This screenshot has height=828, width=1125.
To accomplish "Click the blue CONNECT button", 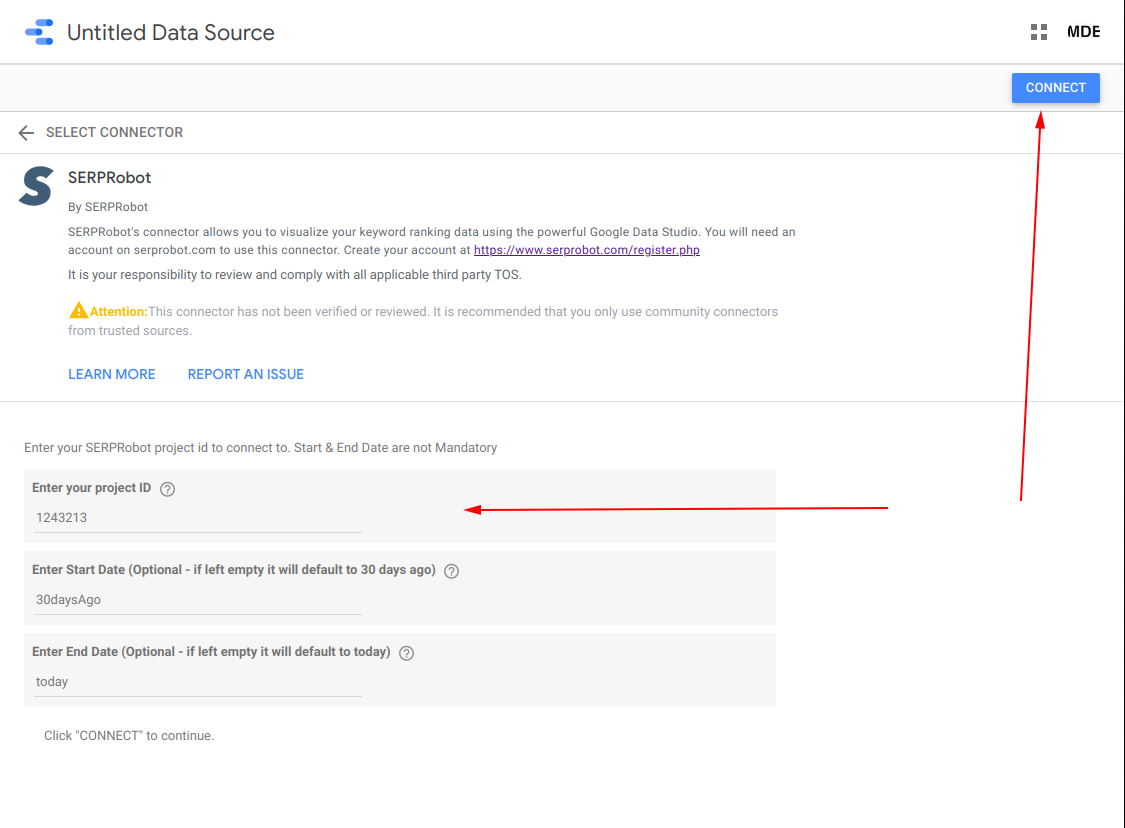I will tap(1055, 88).
